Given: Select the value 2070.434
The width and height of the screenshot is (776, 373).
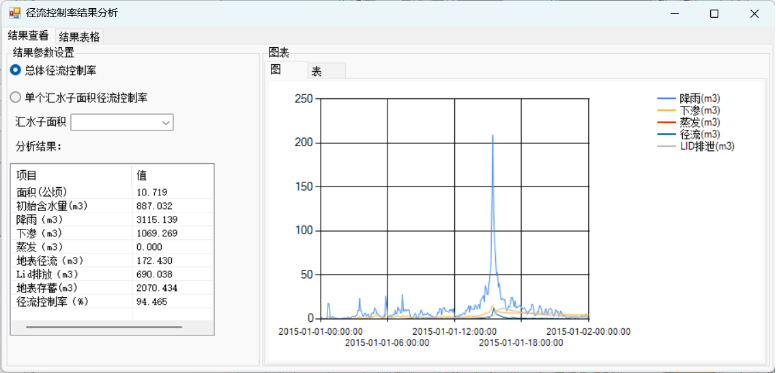Looking at the screenshot, I should pos(156,288).
